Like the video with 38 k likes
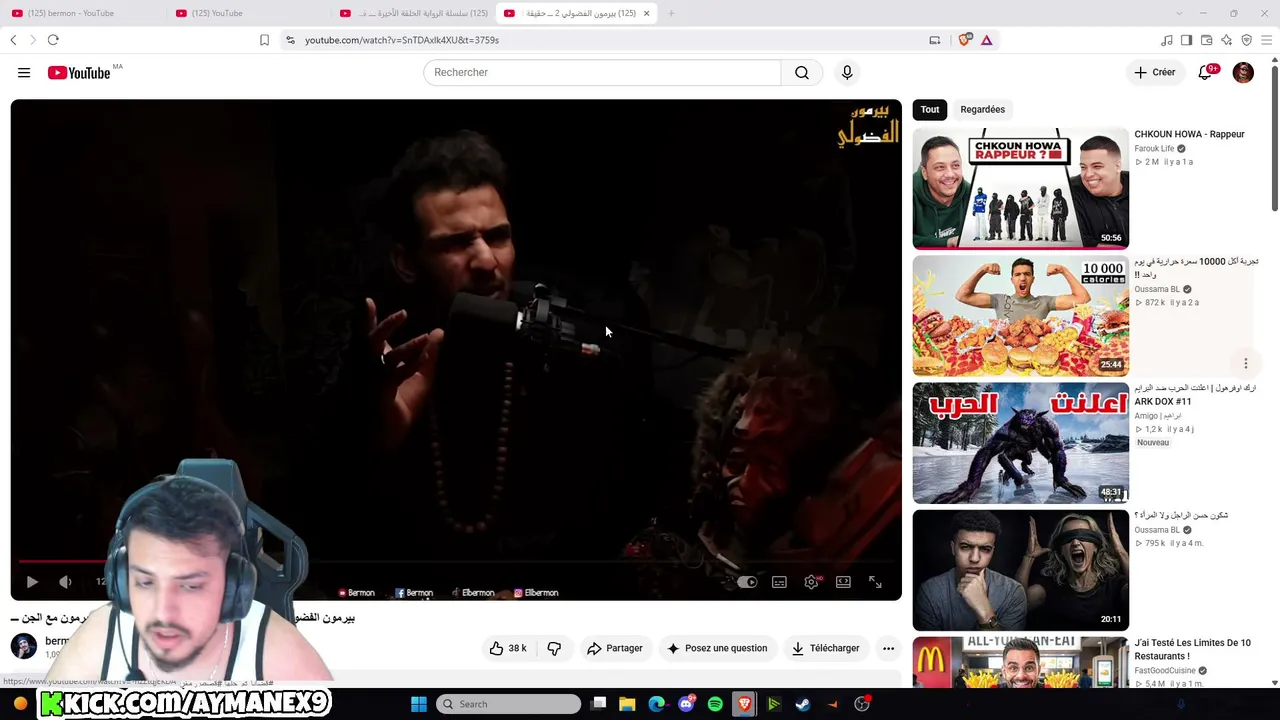 (x=508, y=648)
